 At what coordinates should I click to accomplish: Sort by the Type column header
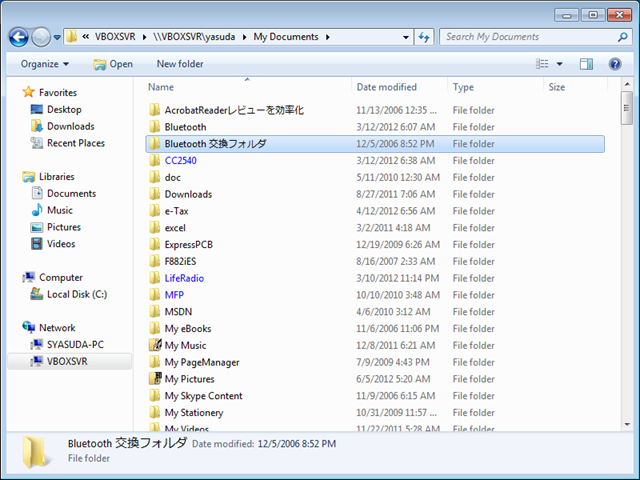[x=463, y=87]
